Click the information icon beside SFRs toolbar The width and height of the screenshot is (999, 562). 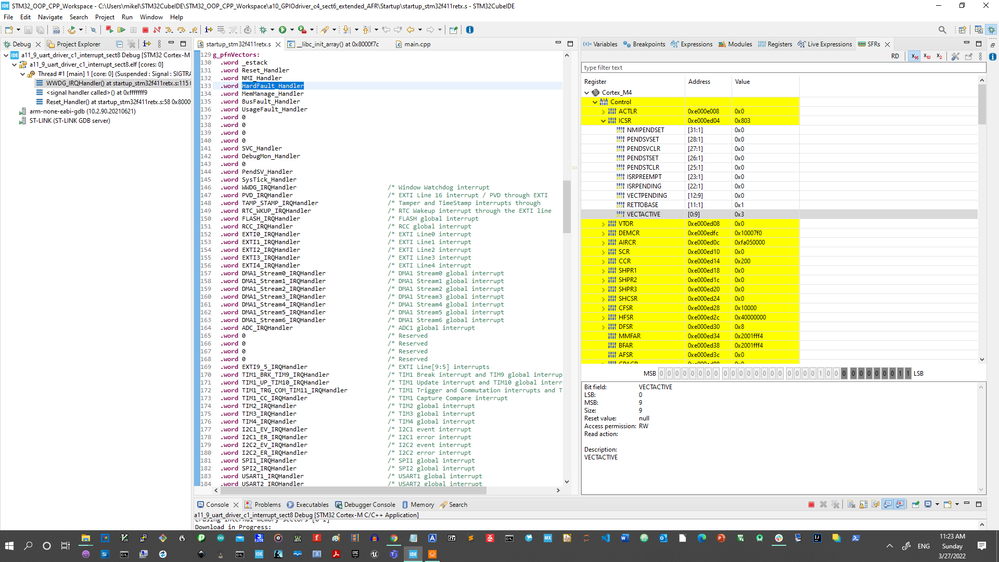[993, 56]
